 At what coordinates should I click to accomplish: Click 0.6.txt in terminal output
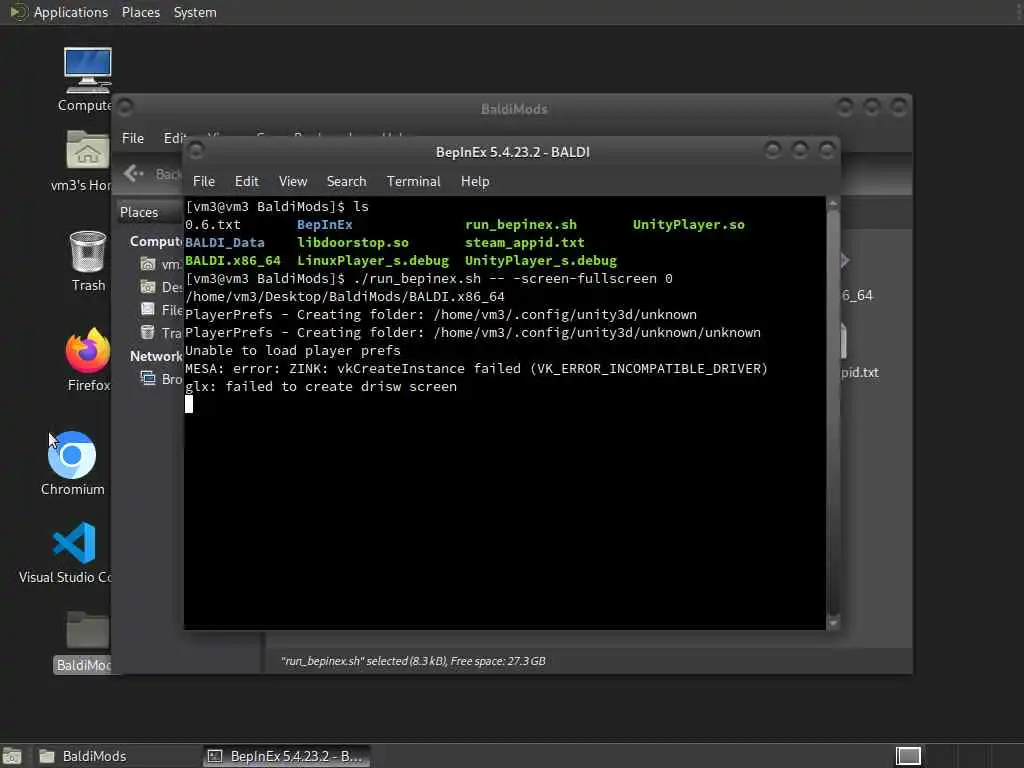(213, 225)
